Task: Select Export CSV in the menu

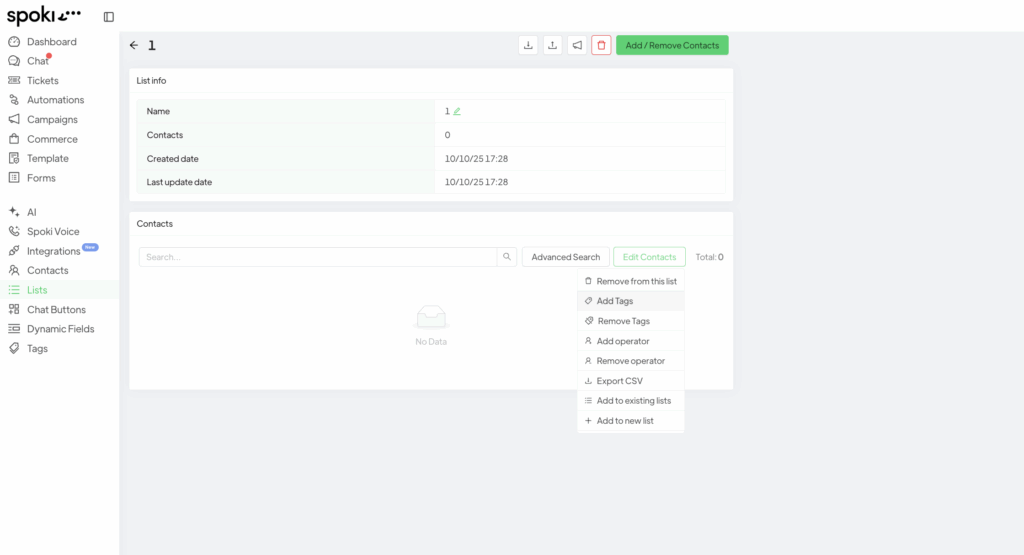Action: 619,381
